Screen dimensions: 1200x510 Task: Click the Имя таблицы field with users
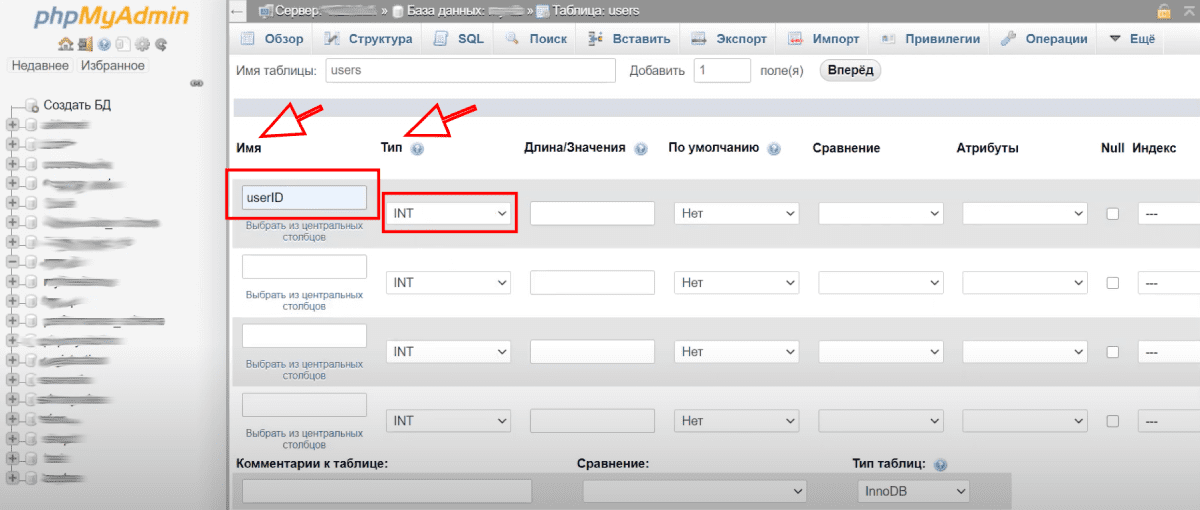468,70
